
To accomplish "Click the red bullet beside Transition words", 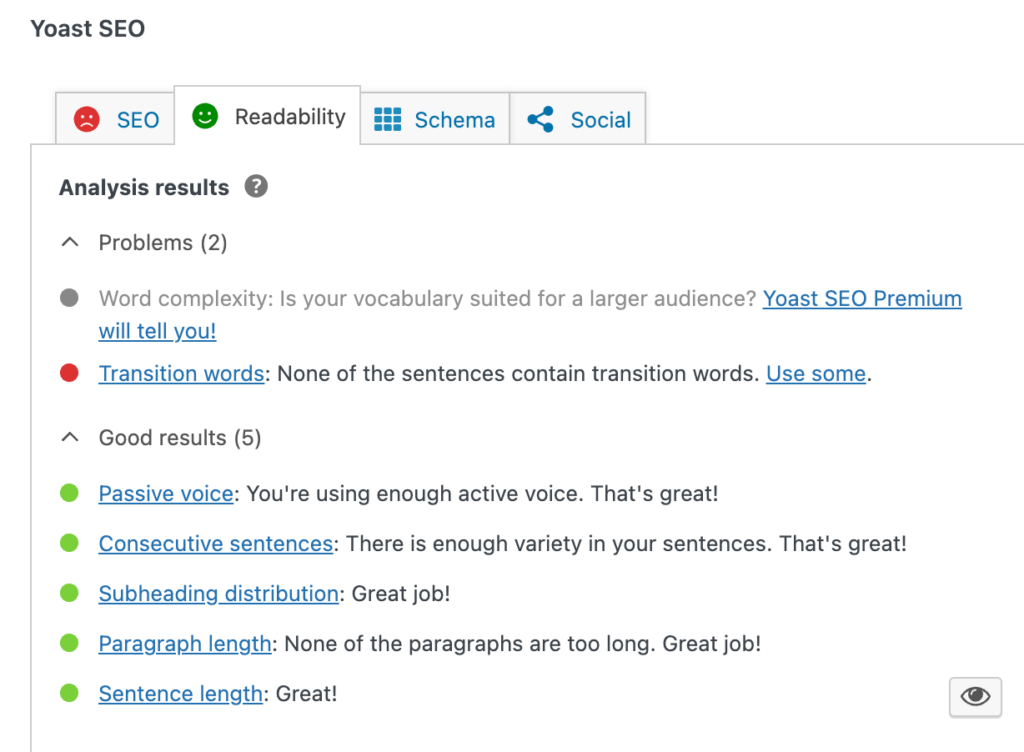I will click(x=69, y=374).
